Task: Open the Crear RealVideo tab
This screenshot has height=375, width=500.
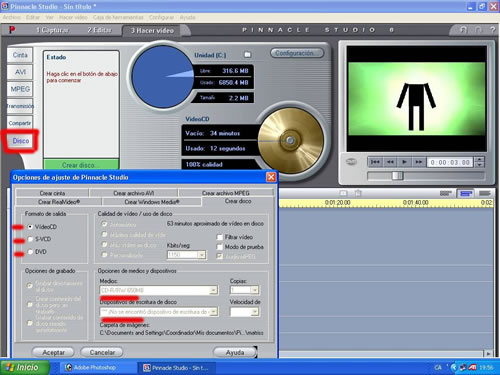Action: click(x=59, y=202)
